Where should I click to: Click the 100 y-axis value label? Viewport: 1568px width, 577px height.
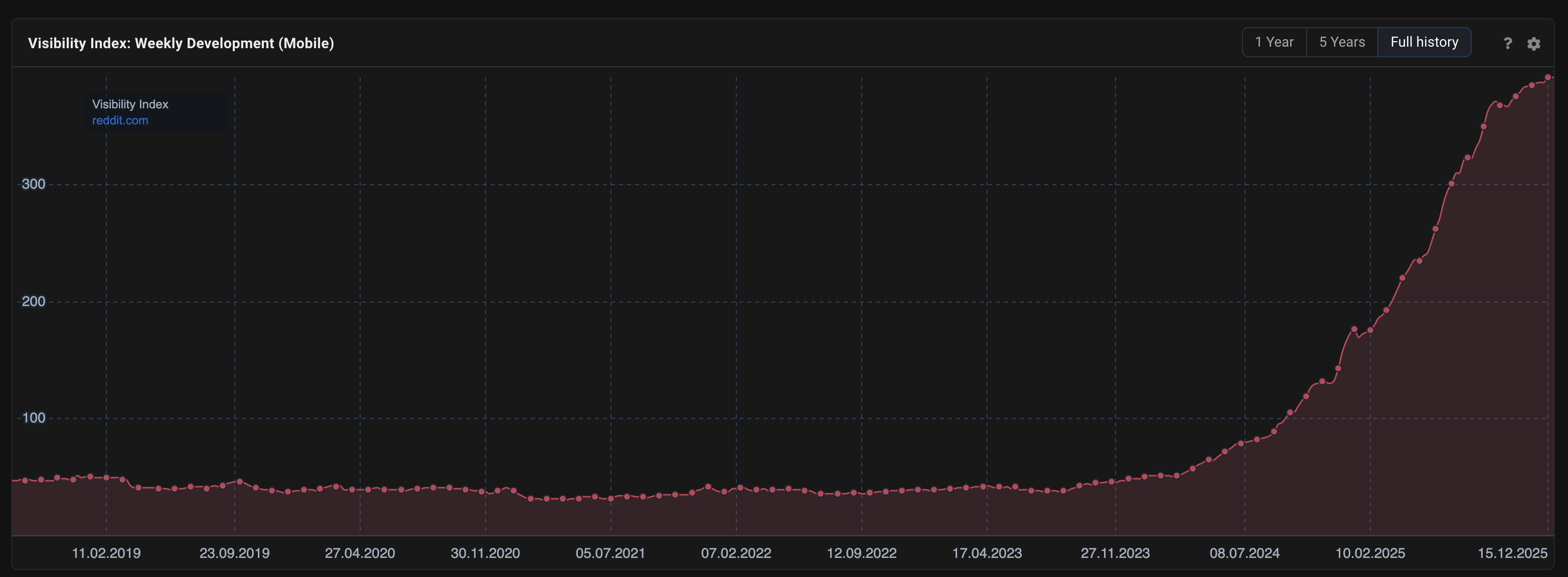click(34, 418)
